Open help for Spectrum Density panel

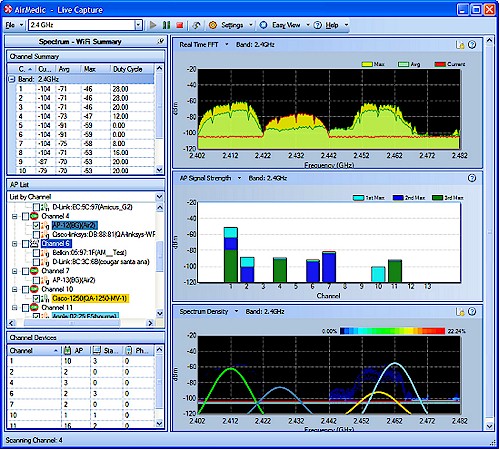click(472, 311)
